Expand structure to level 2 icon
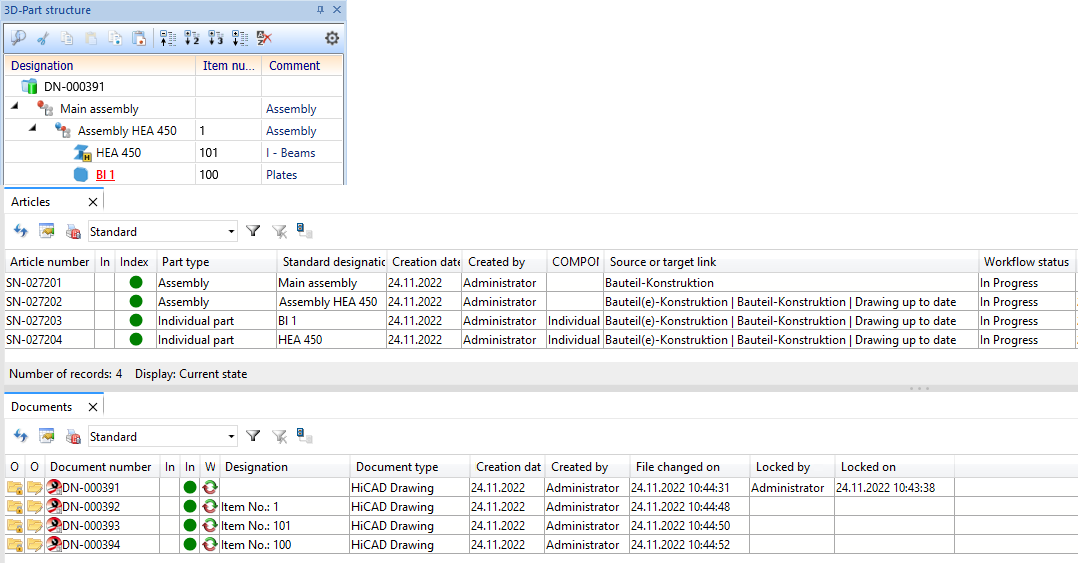The height and width of the screenshot is (563, 1078). (x=192, y=38)
